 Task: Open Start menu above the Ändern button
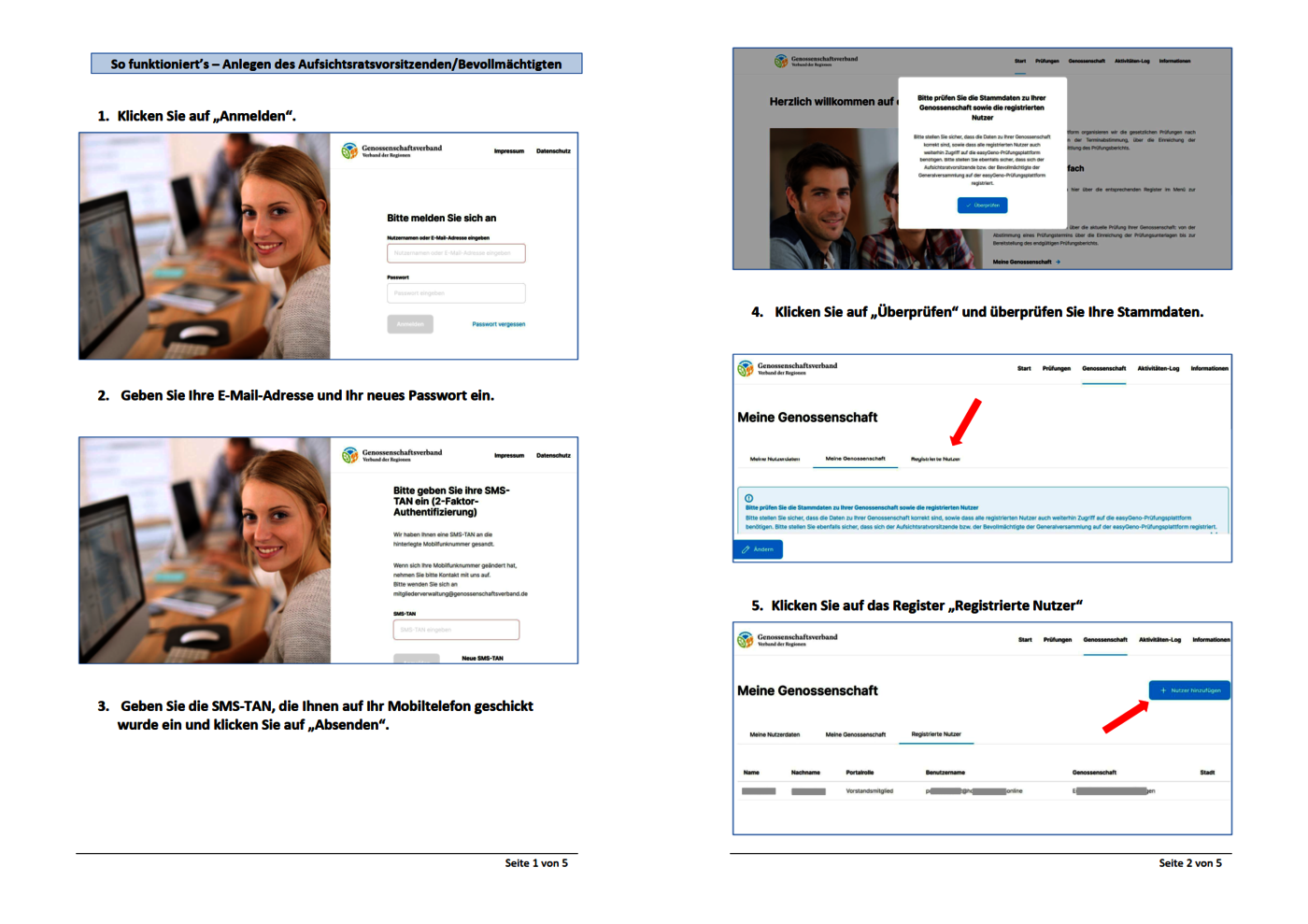coord(1024,368)
